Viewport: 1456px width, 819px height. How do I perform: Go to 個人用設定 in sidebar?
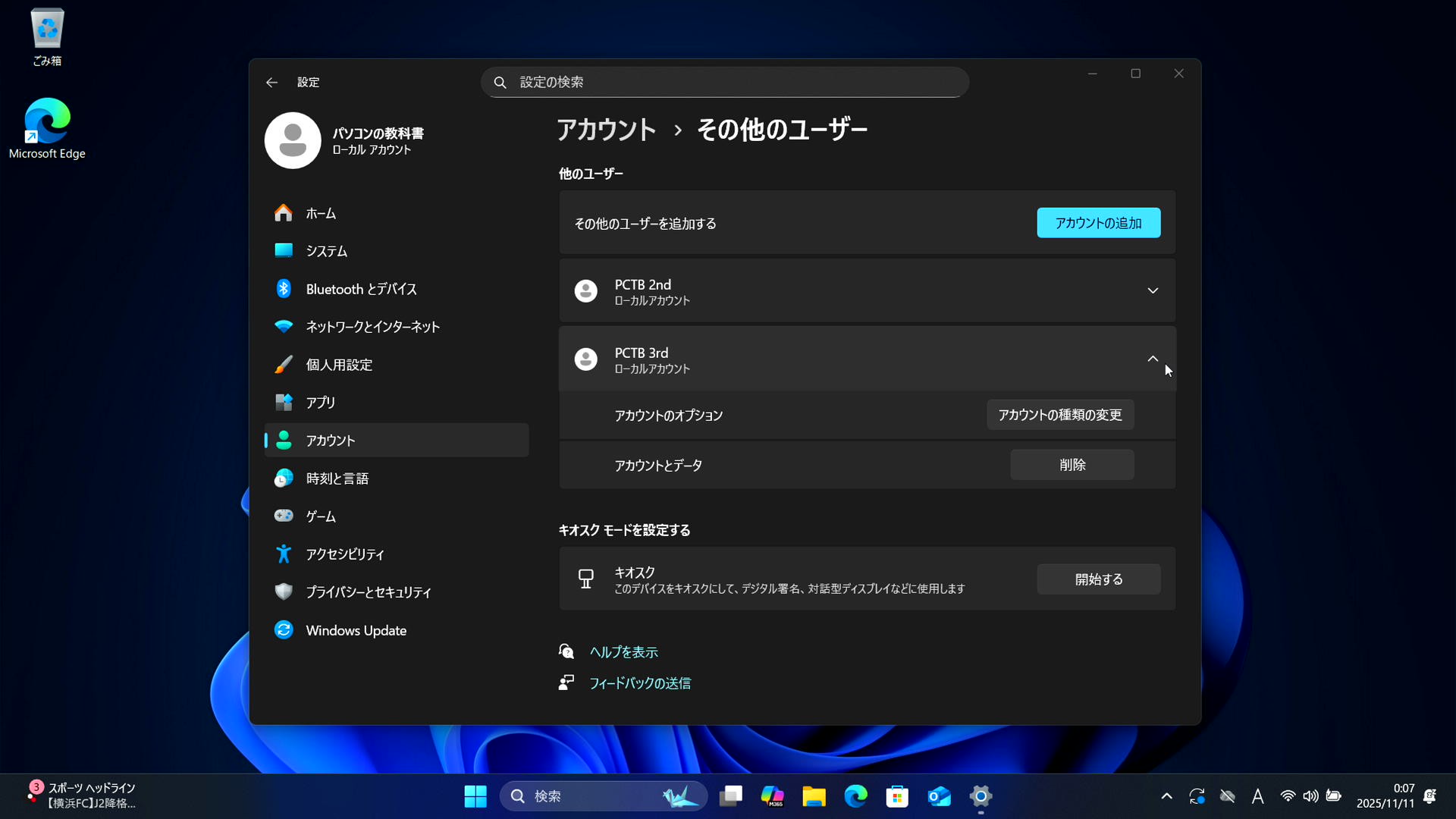[x=339, y=365]
